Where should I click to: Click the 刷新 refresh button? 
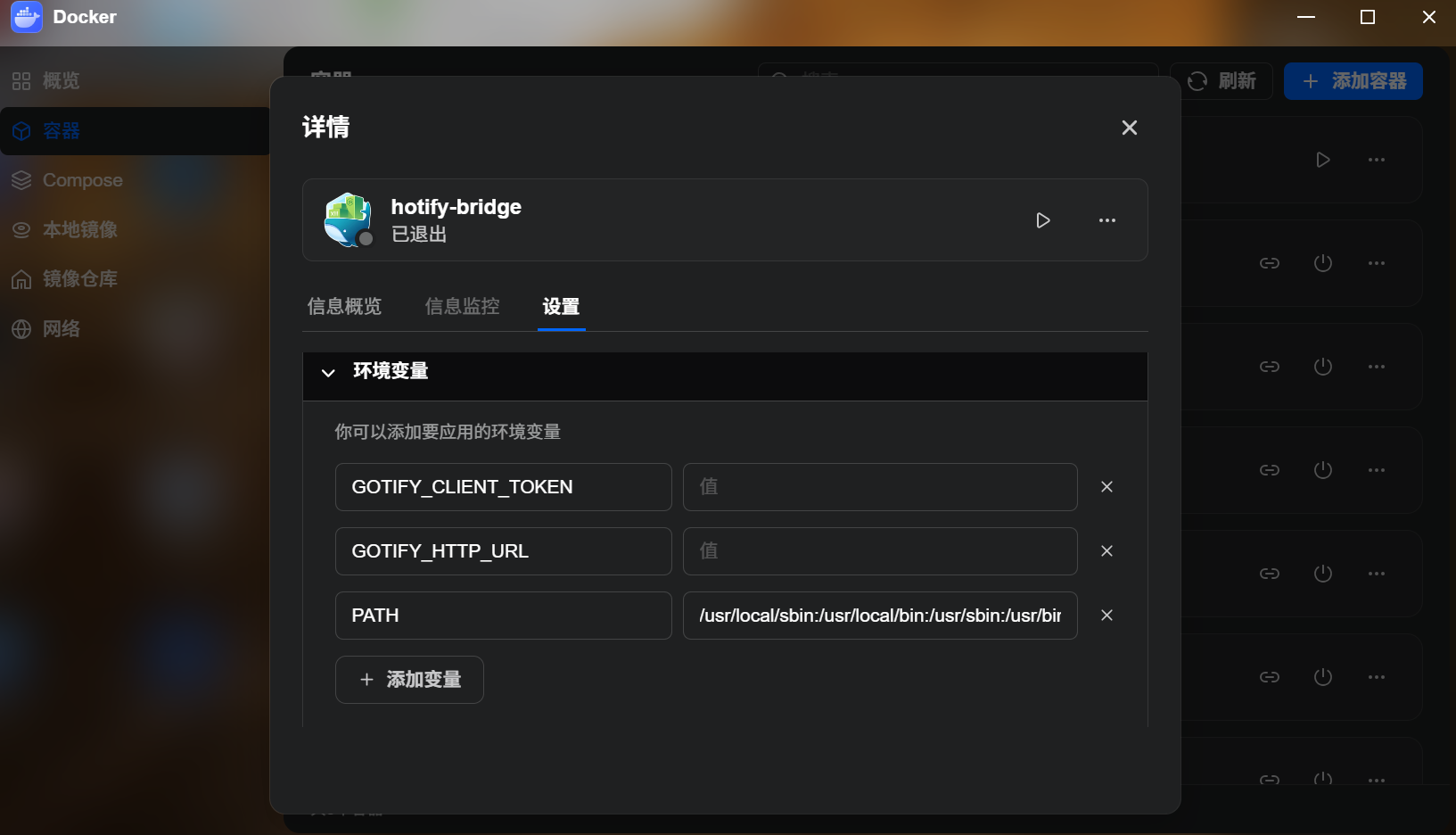[1222, 81]
